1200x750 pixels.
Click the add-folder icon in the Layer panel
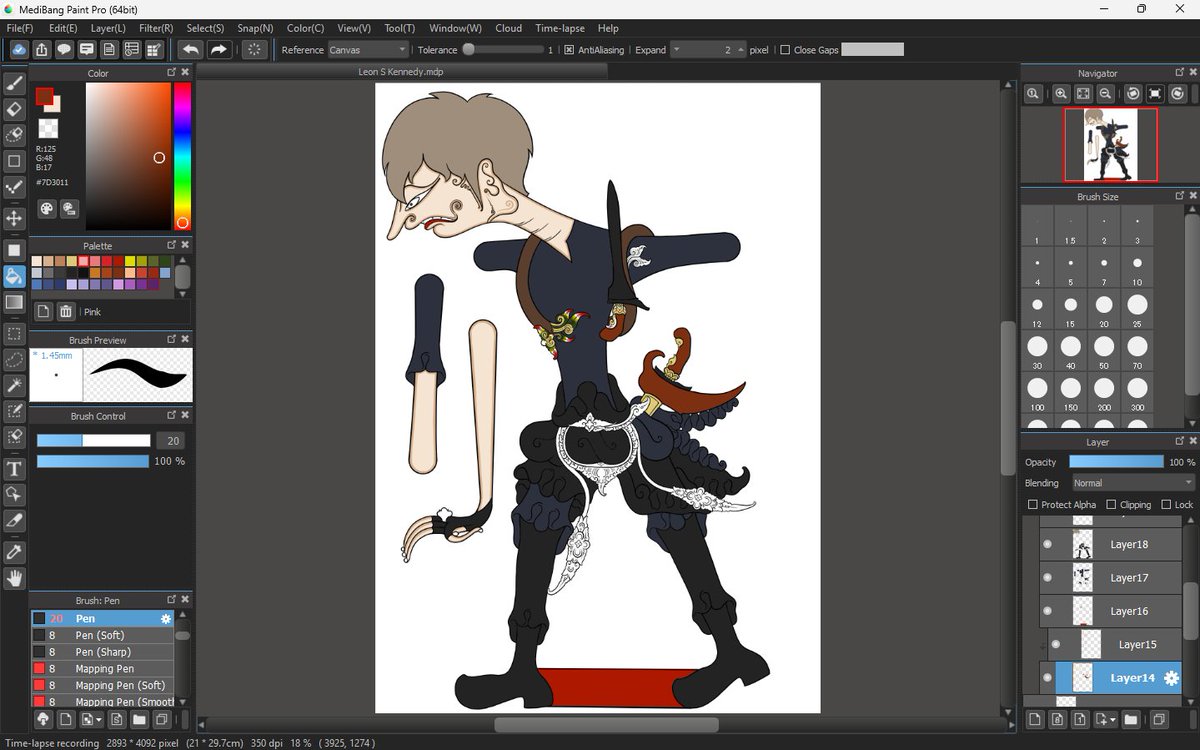pyautogui.click(x=1130, y=719)
